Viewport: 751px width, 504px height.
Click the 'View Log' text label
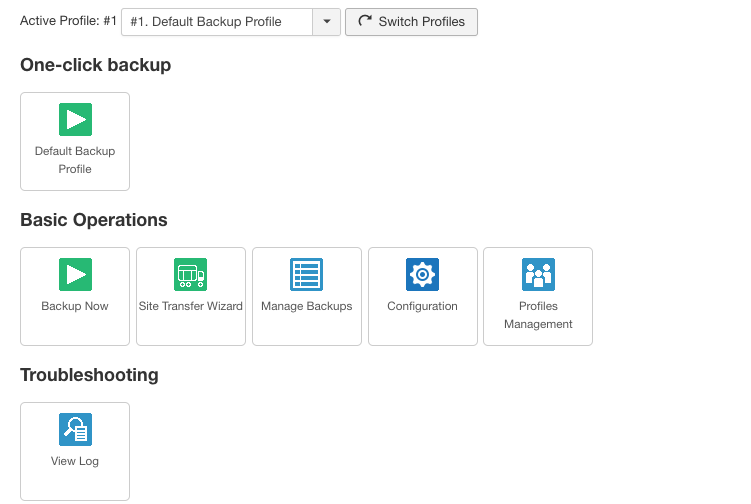pos(75,461)
